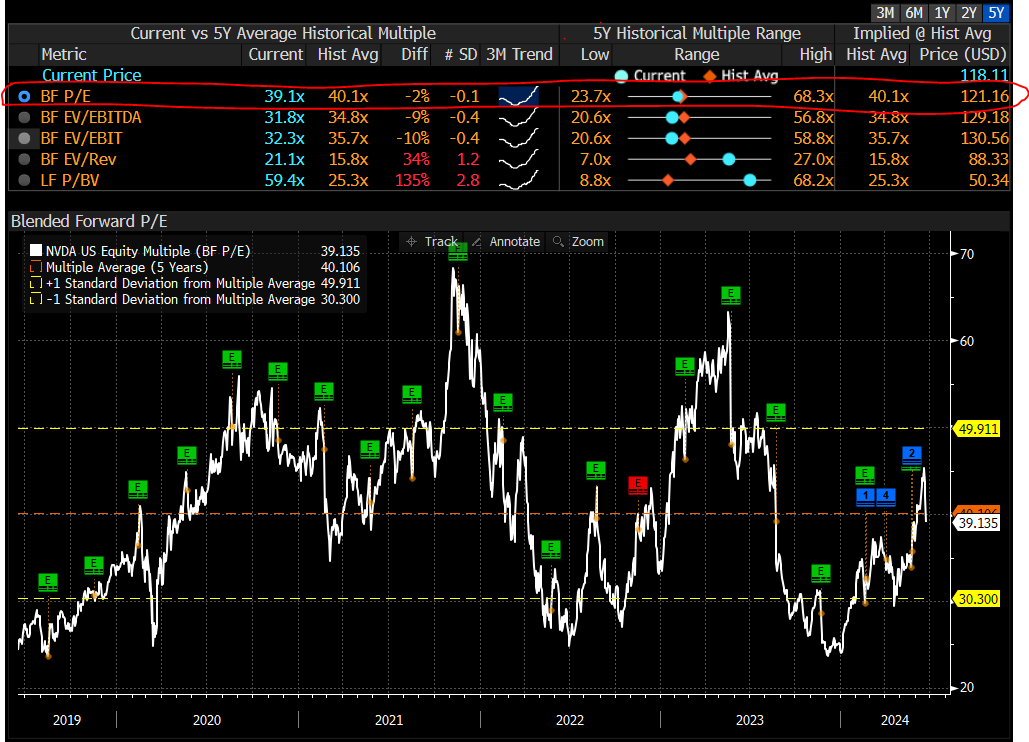This screenshot has width=1029, height=742.
Task: Click the Current Price row label
Action: pyautogui.click(x=91, y=75)
